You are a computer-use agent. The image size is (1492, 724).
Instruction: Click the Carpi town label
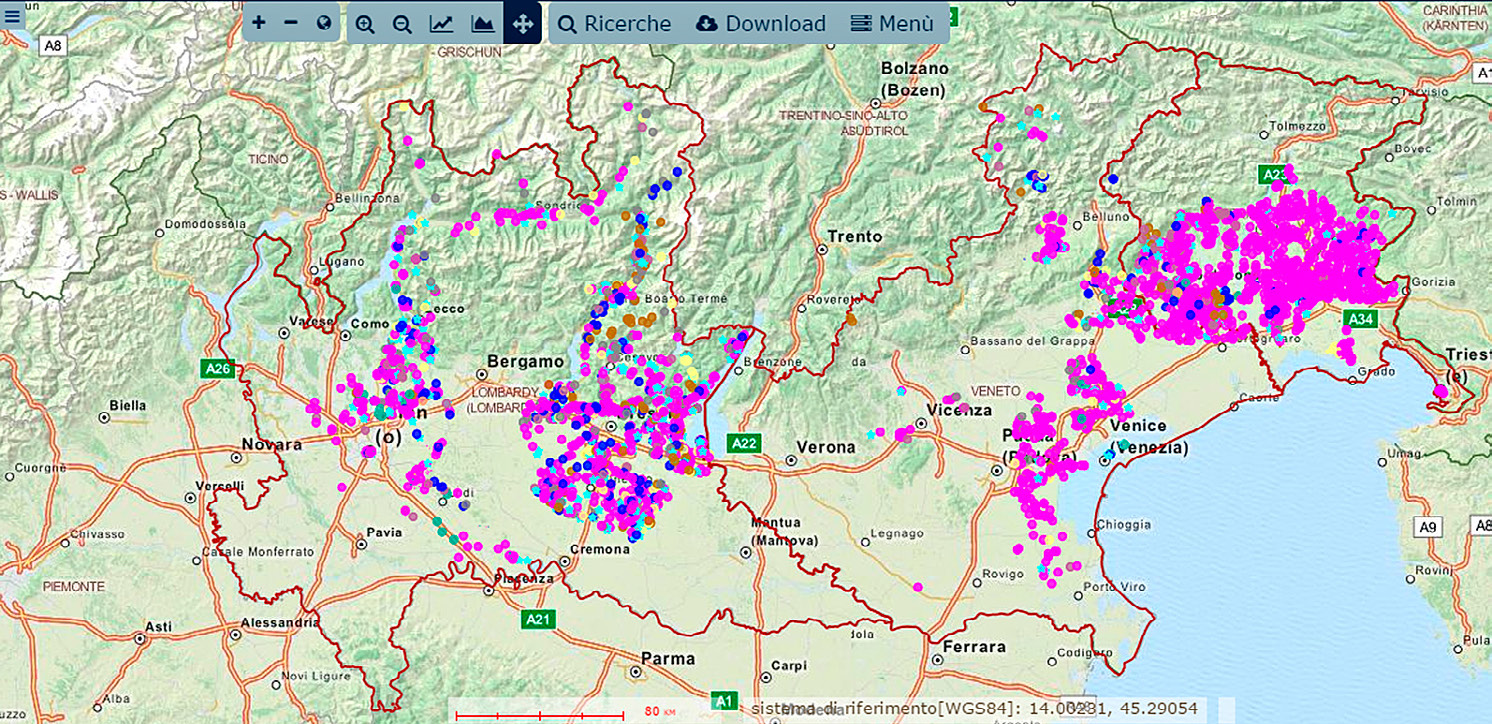pyautogui.click(x=788, y=665)
